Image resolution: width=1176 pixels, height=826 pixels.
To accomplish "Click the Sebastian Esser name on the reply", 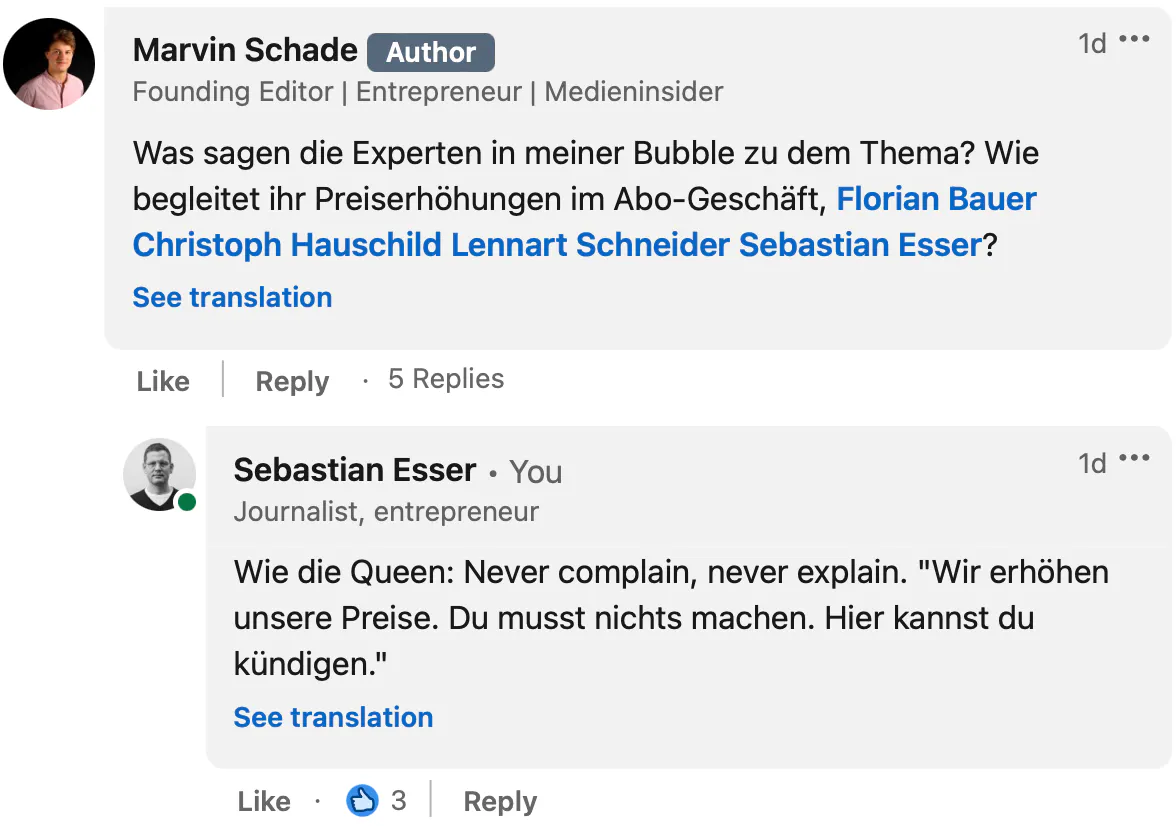I will [355, 470].
